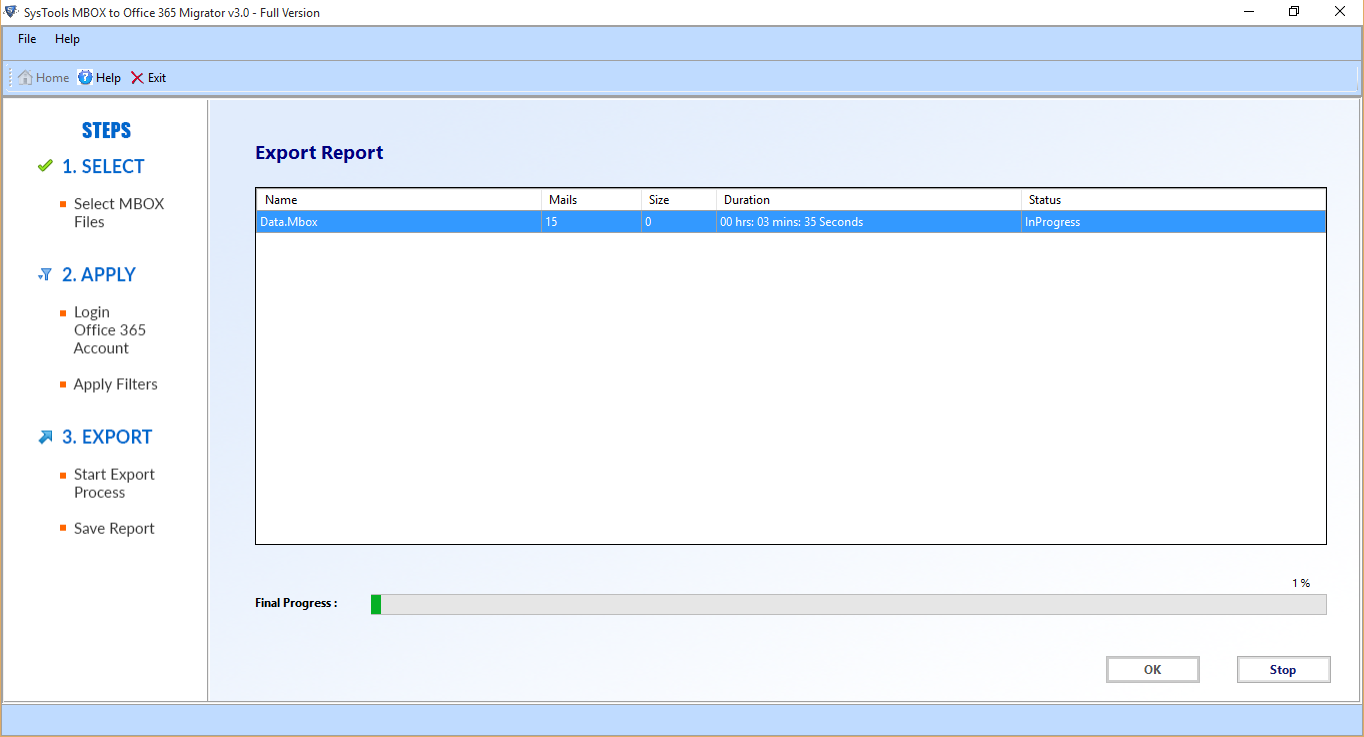Click Save Report in steps panel
The width and height of the screenshot is (1364, 737).
point(114,528)
